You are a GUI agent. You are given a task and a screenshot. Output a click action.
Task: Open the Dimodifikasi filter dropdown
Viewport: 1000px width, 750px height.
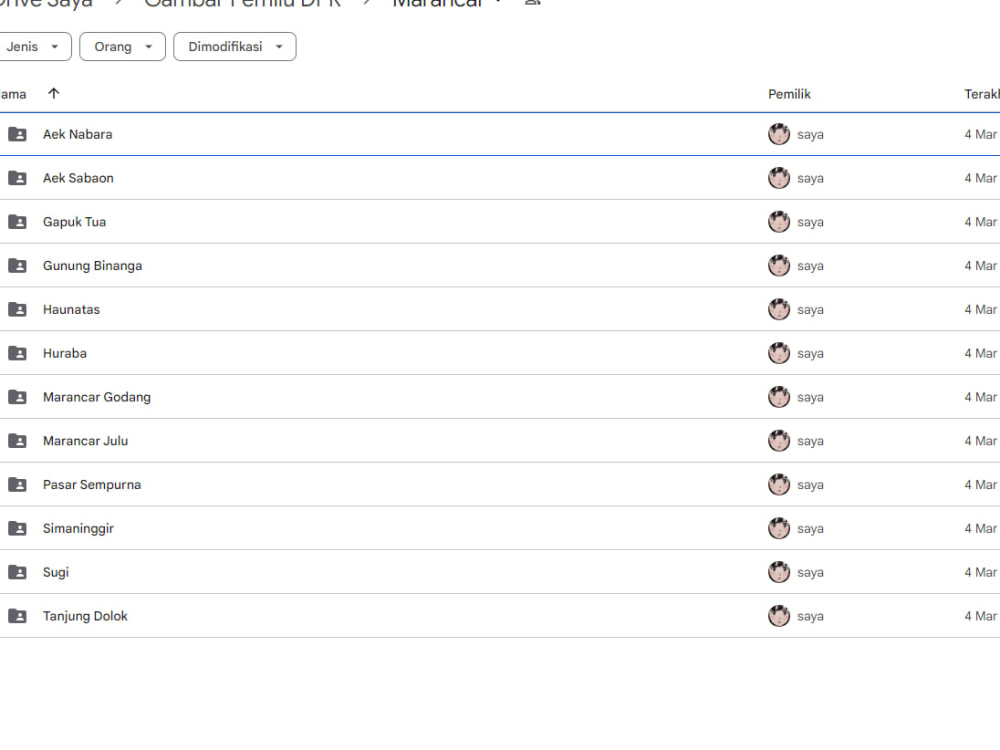[235, 47]
